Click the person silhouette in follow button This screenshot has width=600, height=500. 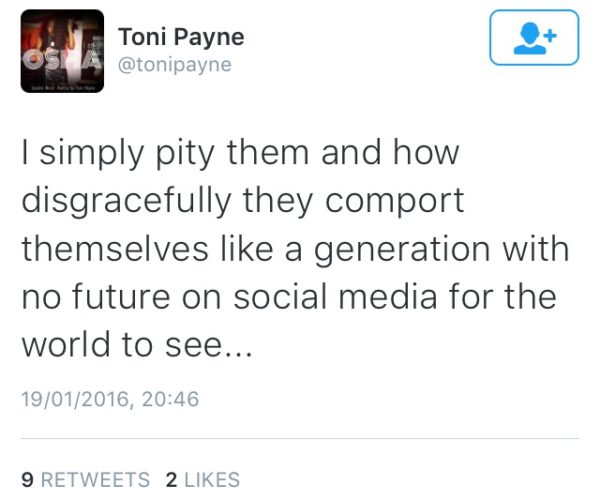coord(530,38)
